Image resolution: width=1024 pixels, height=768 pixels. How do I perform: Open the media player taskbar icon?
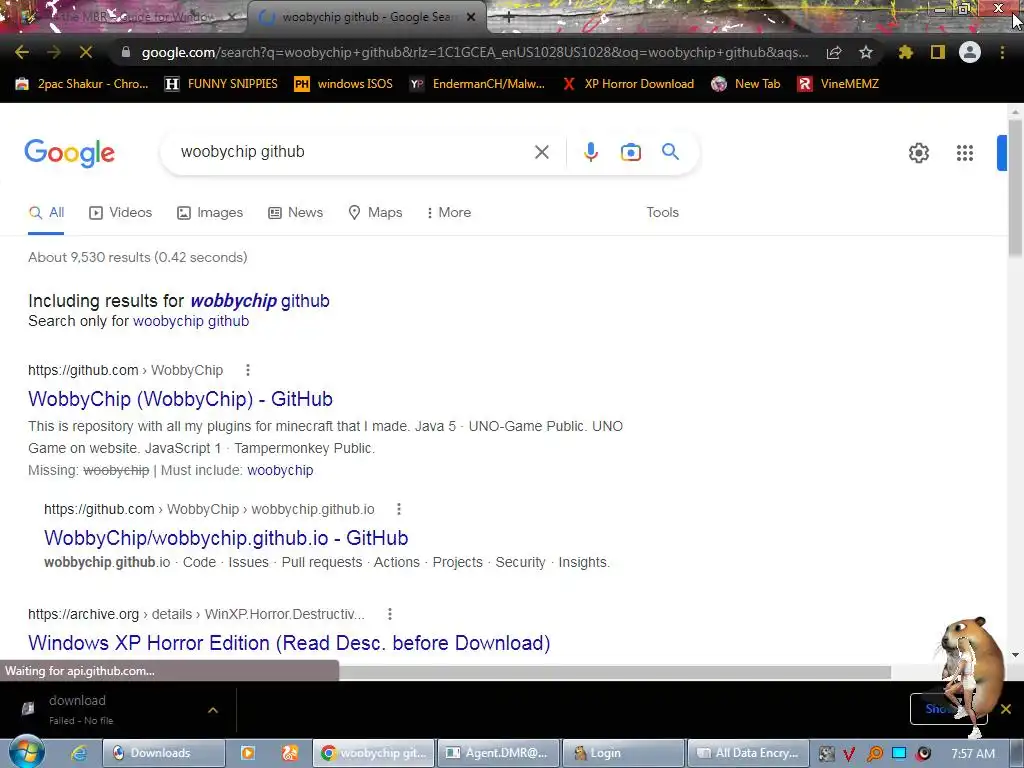click(248, 753)
